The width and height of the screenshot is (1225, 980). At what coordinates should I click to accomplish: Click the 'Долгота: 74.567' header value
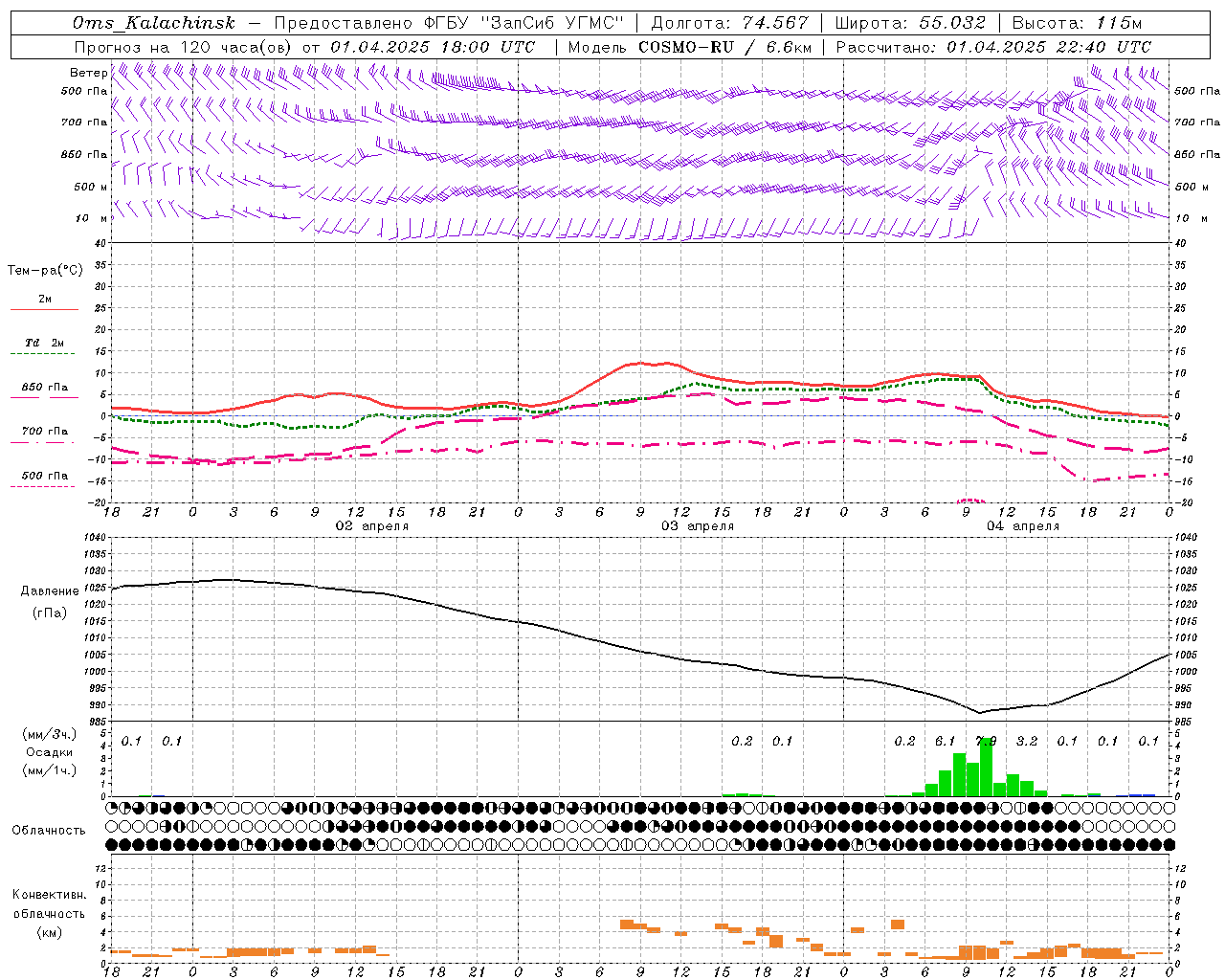click(730, 24)
